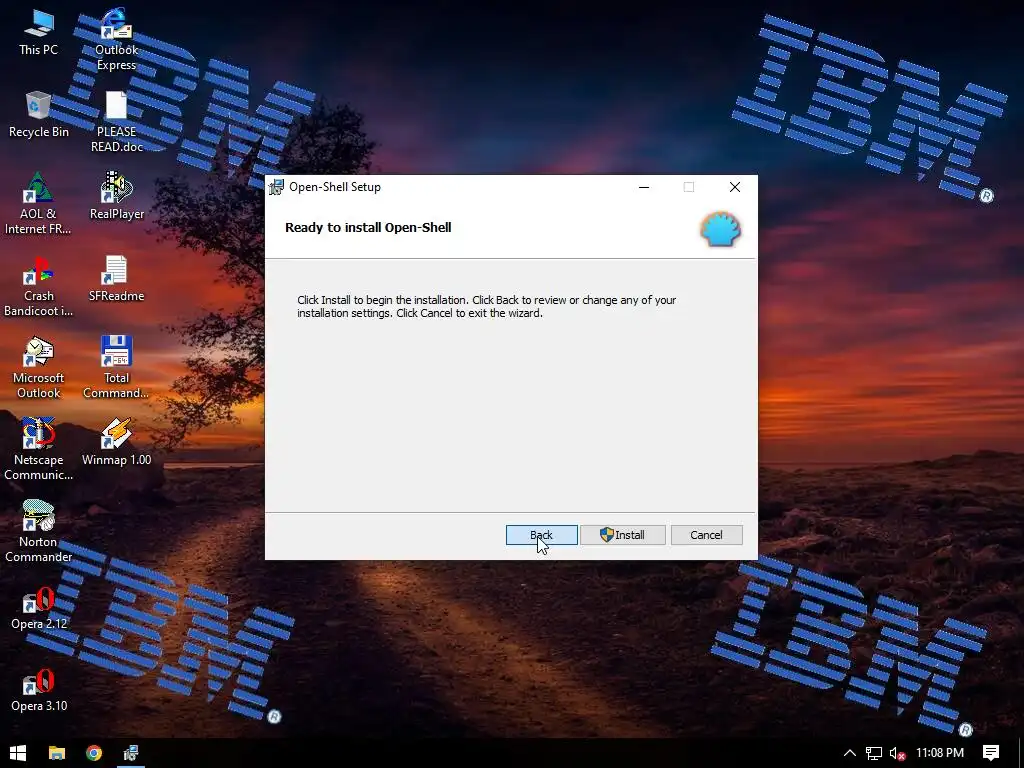
Task: Open File Explorer from the taskbar
Action: pyautogui.click(x=57, y=753)
